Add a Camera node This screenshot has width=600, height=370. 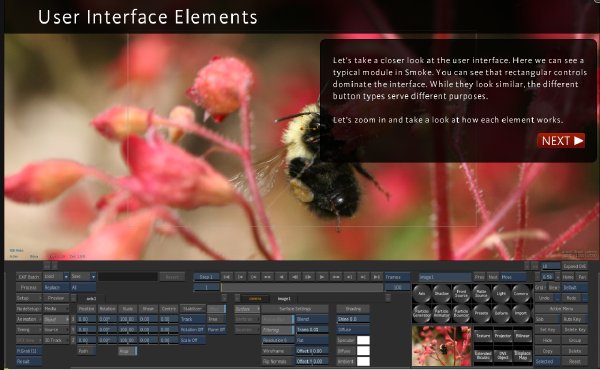521,294
